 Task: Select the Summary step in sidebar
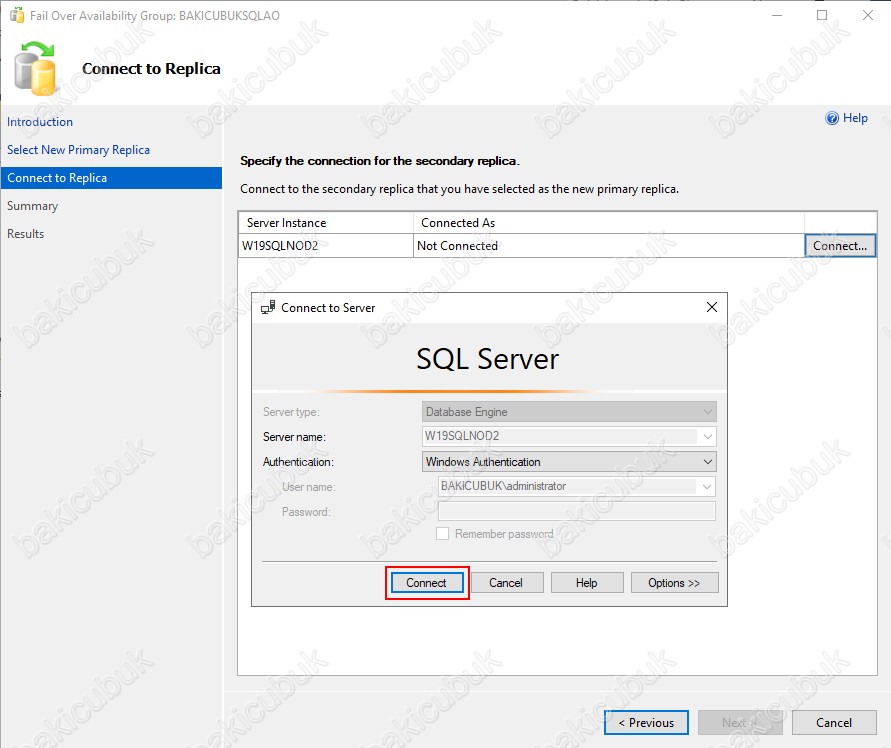click(32, 206)
